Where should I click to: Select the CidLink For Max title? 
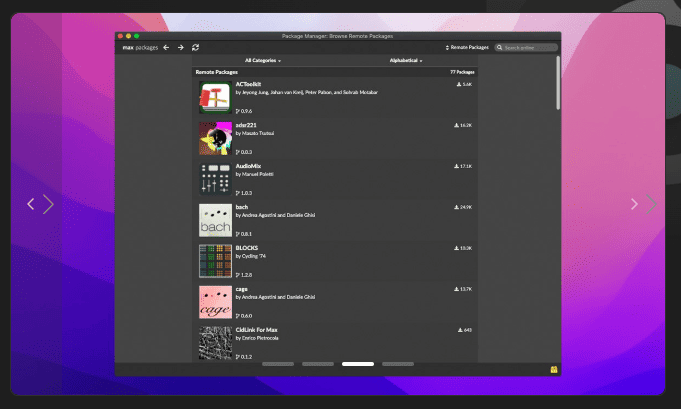tap(256, 330)
